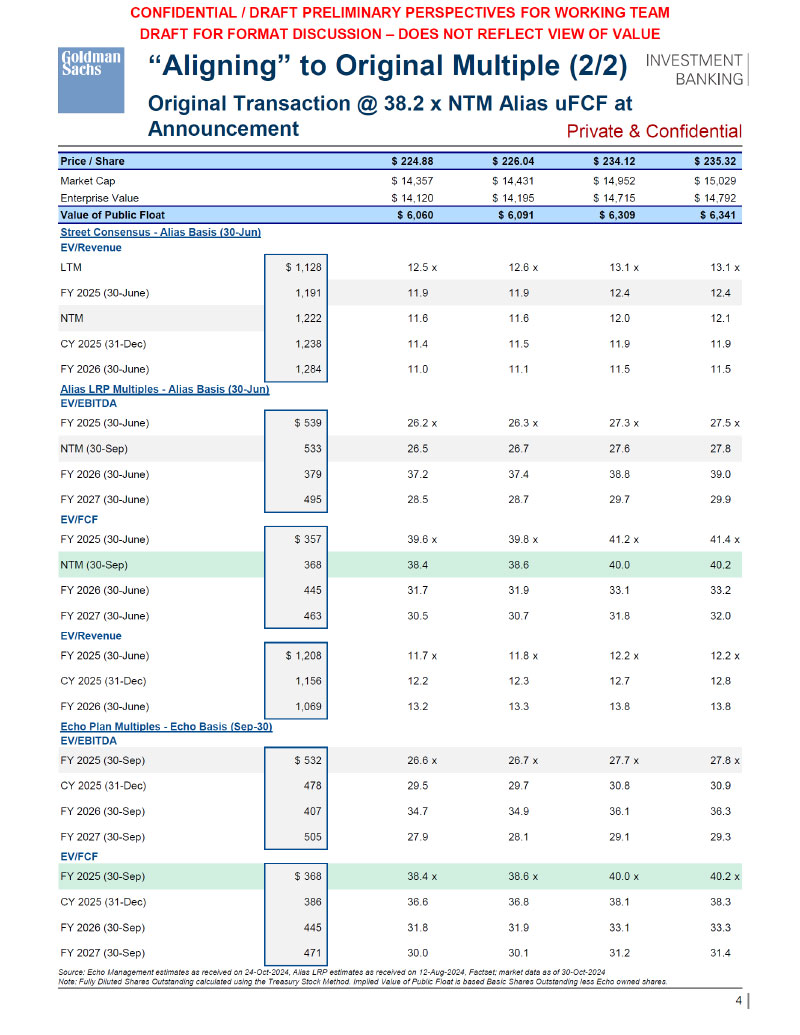800x1035 pixels.
Task: Click the '31.4' multiple in last row
Action: pyautogui.click(x=721, y=953)
